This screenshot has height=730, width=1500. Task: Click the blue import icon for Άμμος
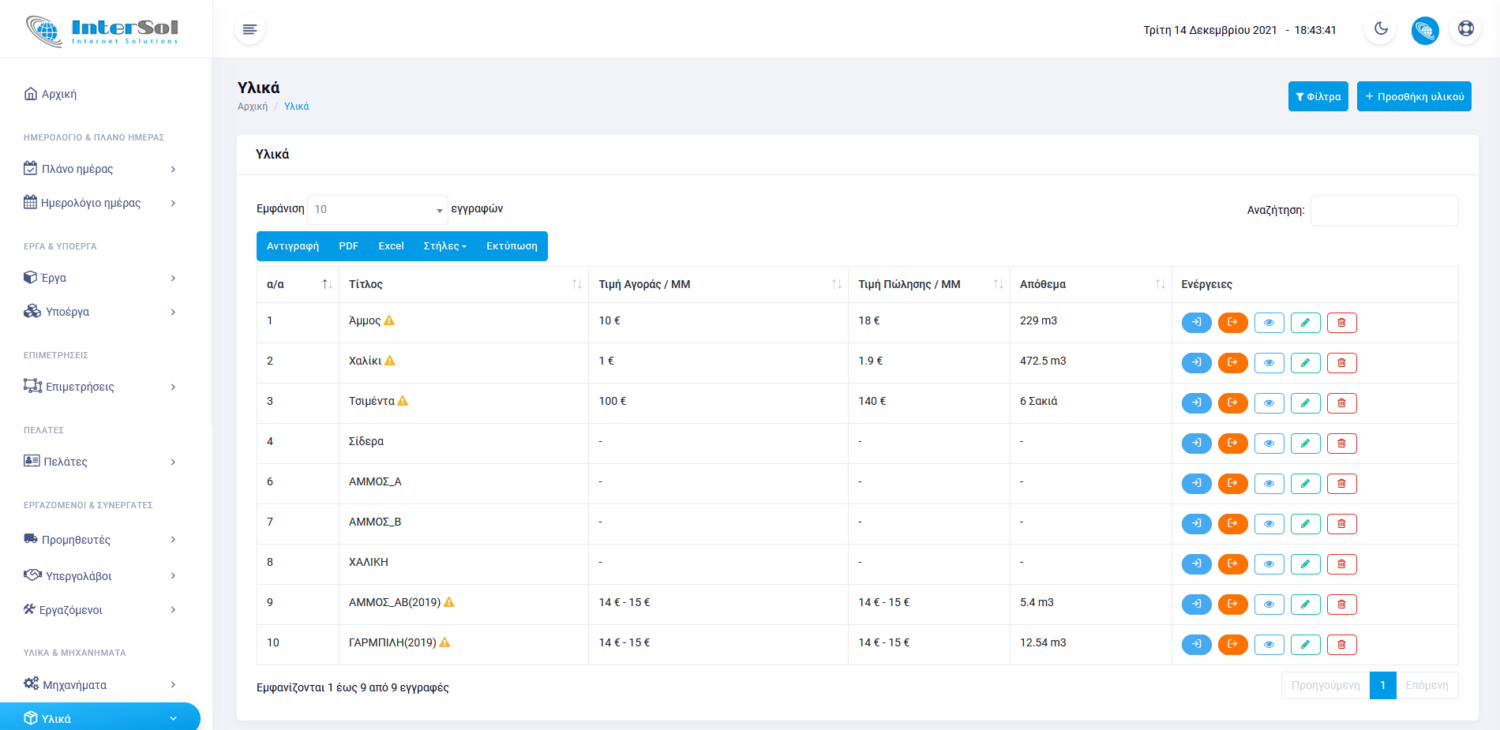(1196, 322)
